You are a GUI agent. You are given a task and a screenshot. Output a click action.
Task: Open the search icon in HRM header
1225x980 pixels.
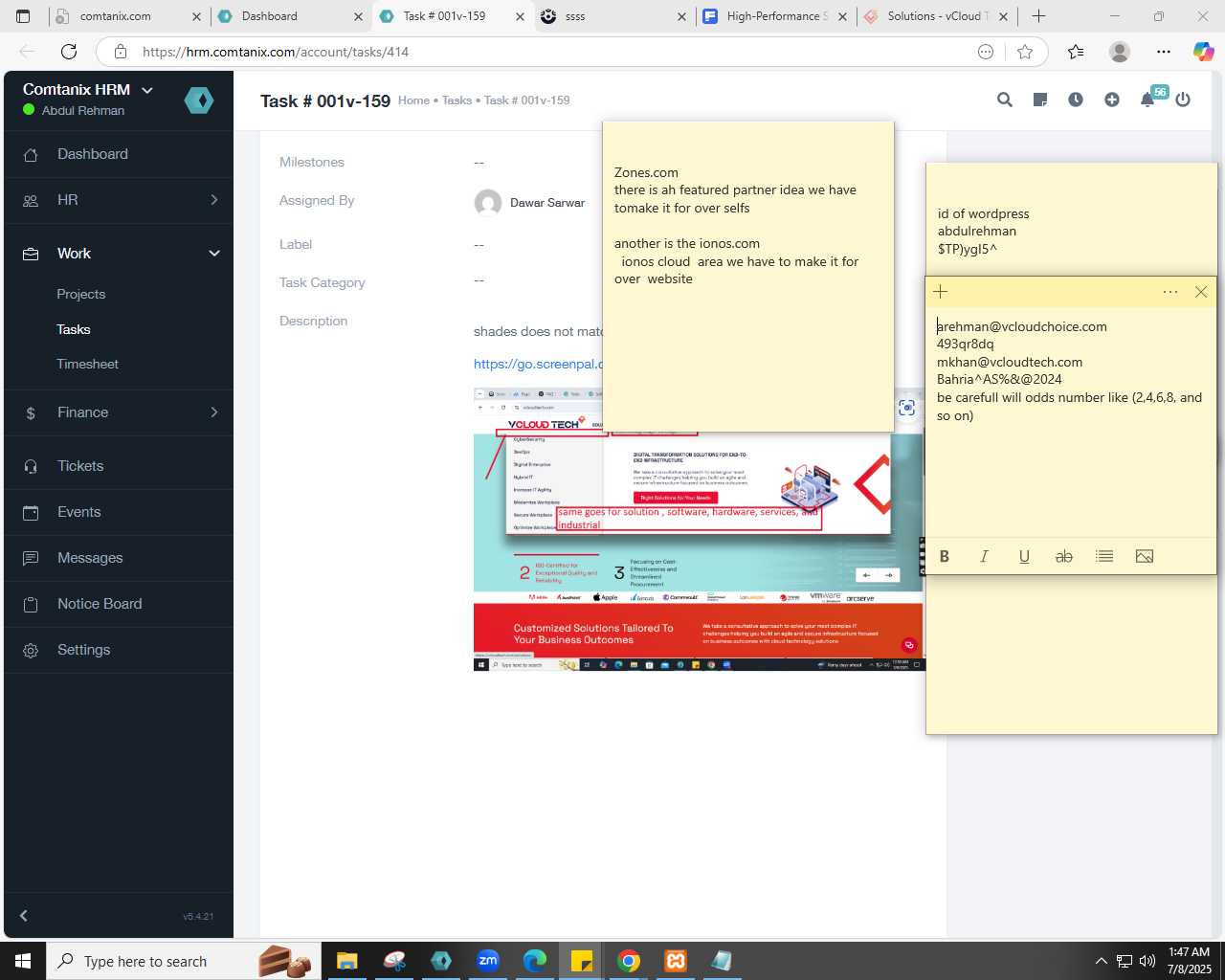[x=1005, y=100]
